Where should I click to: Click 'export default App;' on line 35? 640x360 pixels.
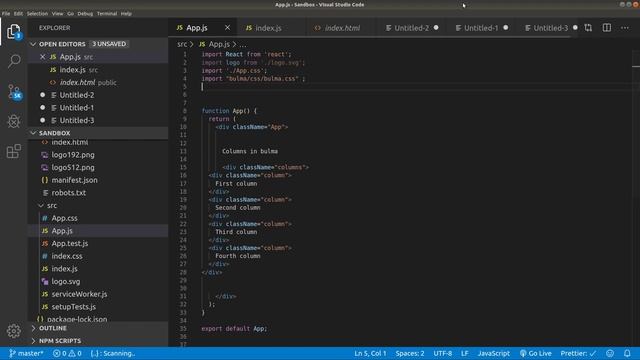tap(234, 328)
